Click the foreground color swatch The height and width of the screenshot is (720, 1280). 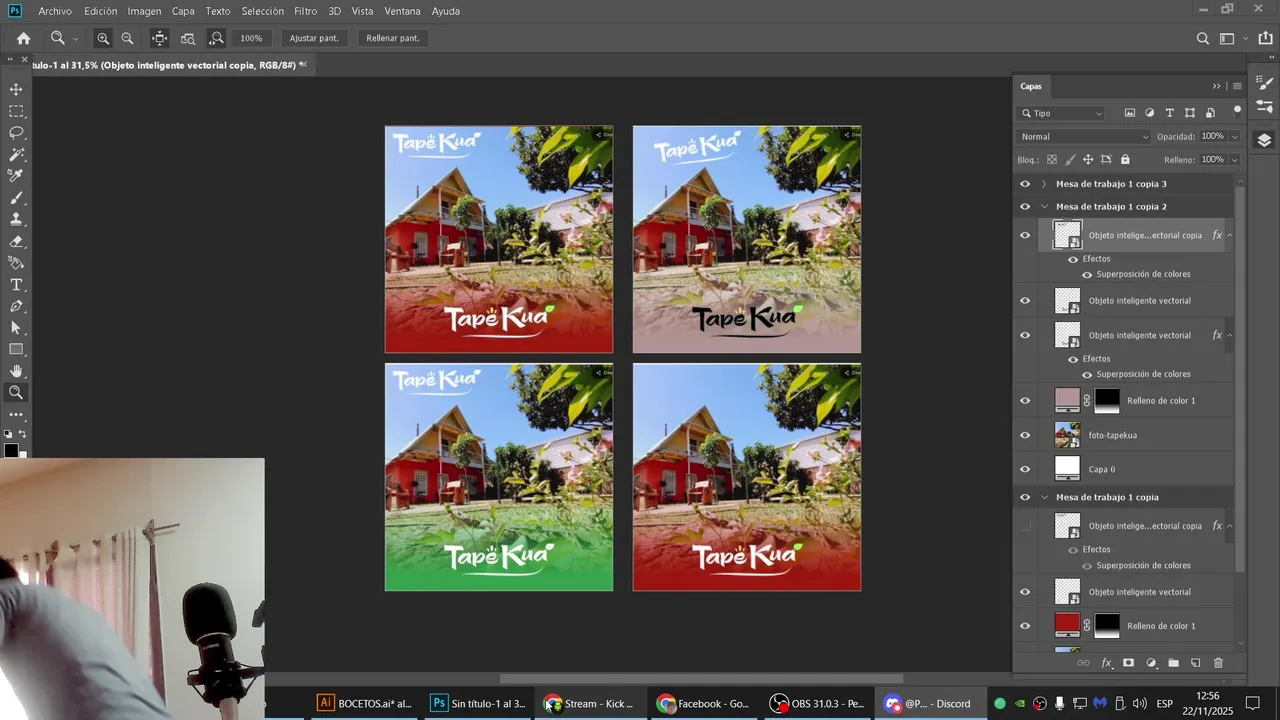click(x=11, y=451)
